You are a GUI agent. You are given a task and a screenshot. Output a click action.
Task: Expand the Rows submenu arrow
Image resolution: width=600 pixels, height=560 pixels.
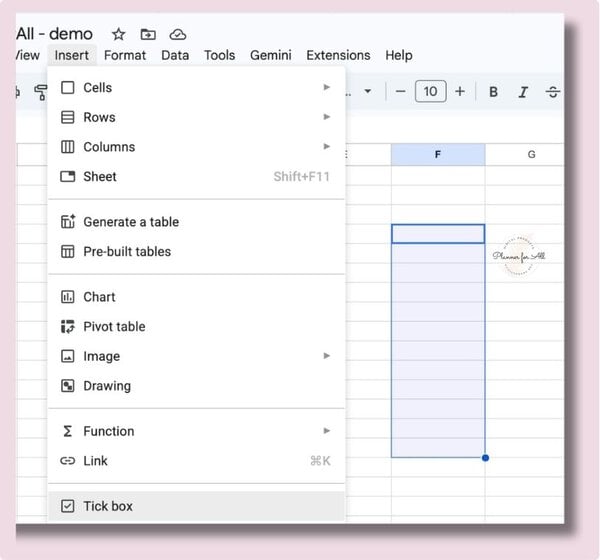(x=326, y=117)
